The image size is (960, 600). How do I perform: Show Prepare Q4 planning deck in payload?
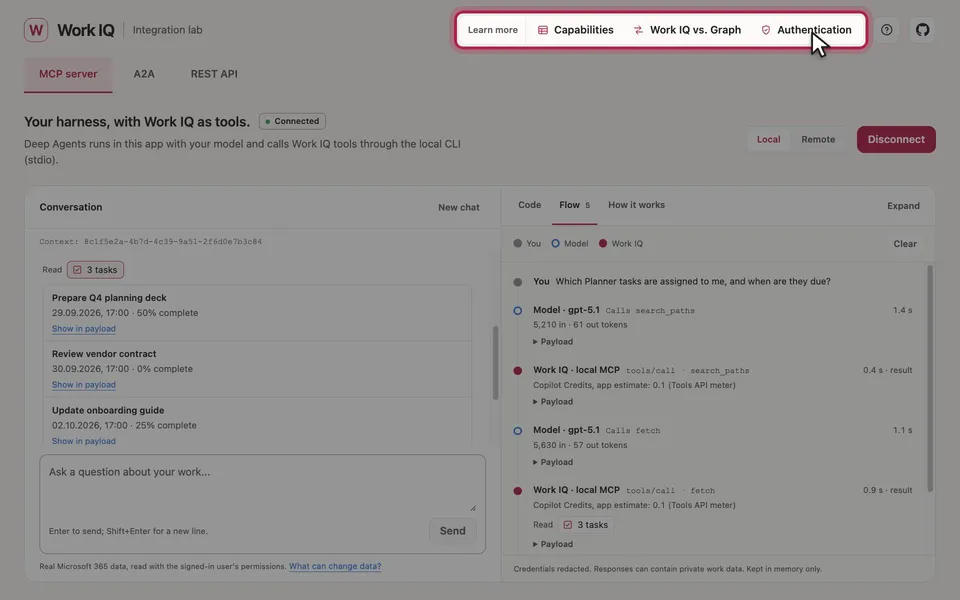[x=84, y=329]
